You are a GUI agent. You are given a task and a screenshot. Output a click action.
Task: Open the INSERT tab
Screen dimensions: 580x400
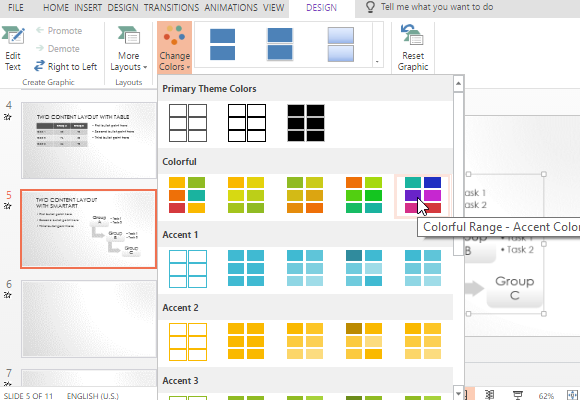[x=88, y=7]
